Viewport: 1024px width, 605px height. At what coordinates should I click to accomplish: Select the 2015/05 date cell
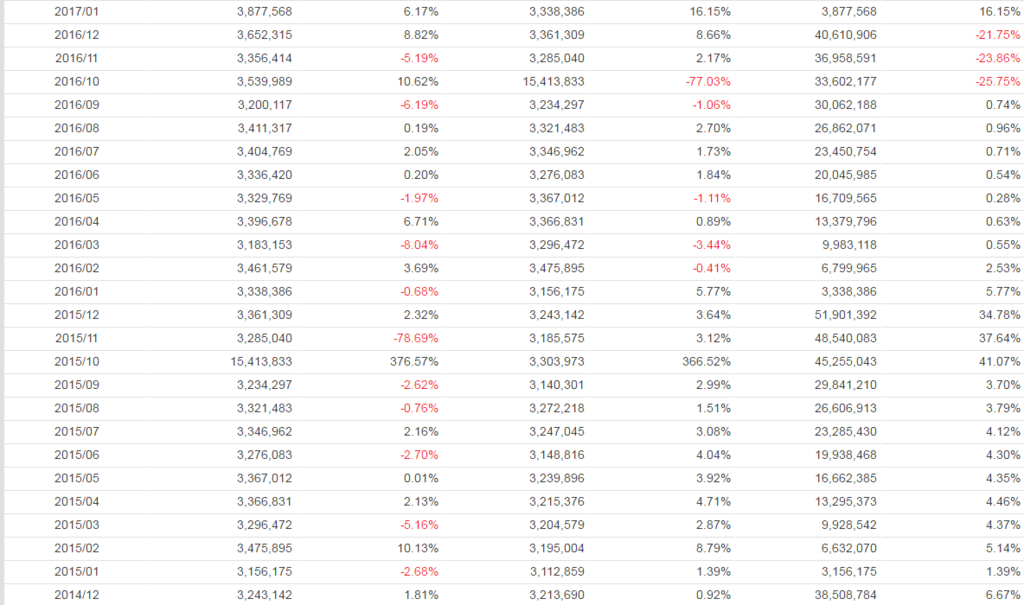[74, 478]
